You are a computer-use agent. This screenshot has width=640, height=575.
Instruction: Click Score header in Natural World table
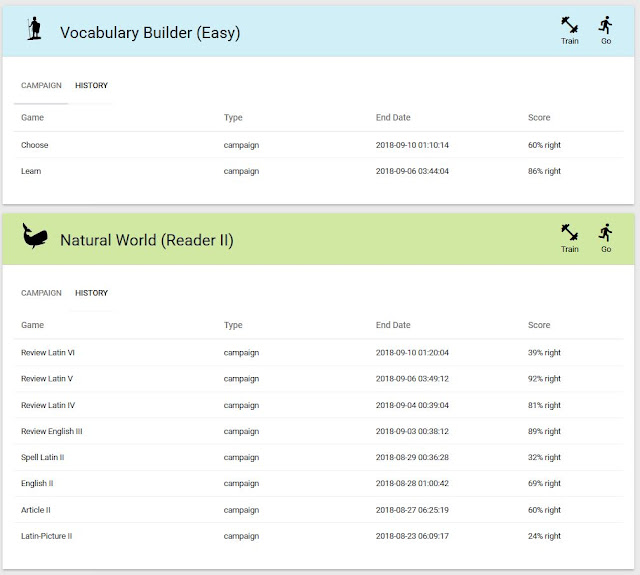pos(539,325)
